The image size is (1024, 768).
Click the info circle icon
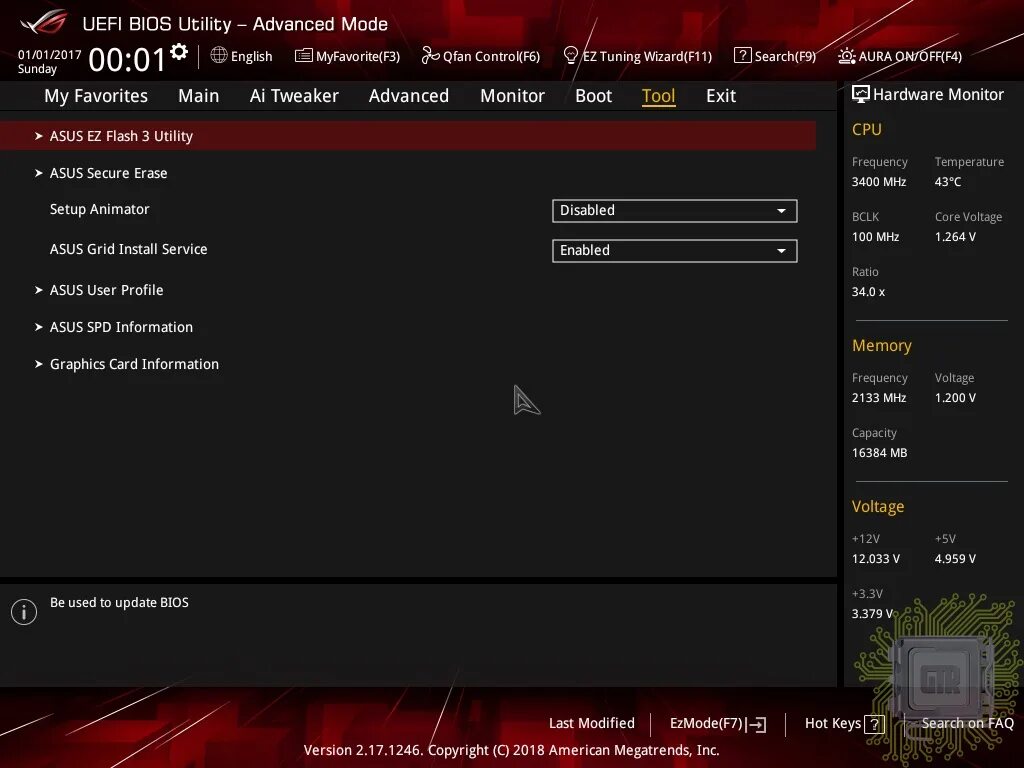pyautogui.click(x=24, y=612)
